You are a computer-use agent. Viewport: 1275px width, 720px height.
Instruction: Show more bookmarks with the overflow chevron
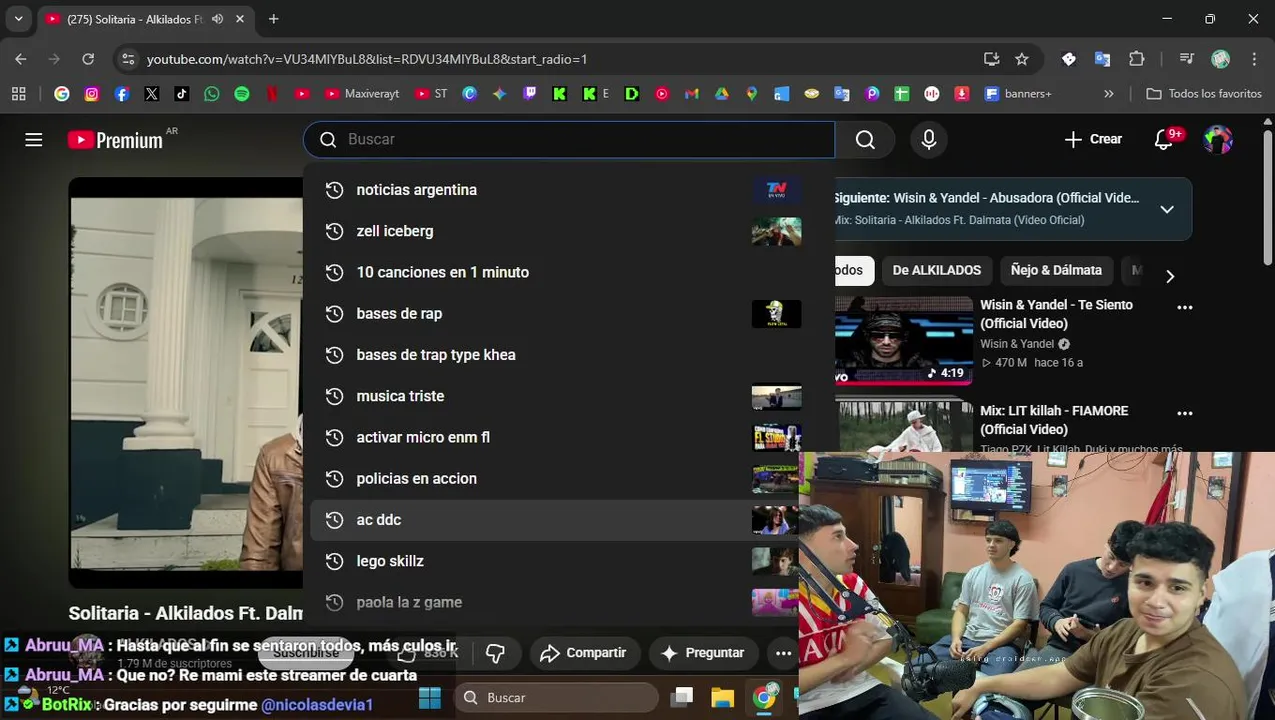[x=1108, y=94]
